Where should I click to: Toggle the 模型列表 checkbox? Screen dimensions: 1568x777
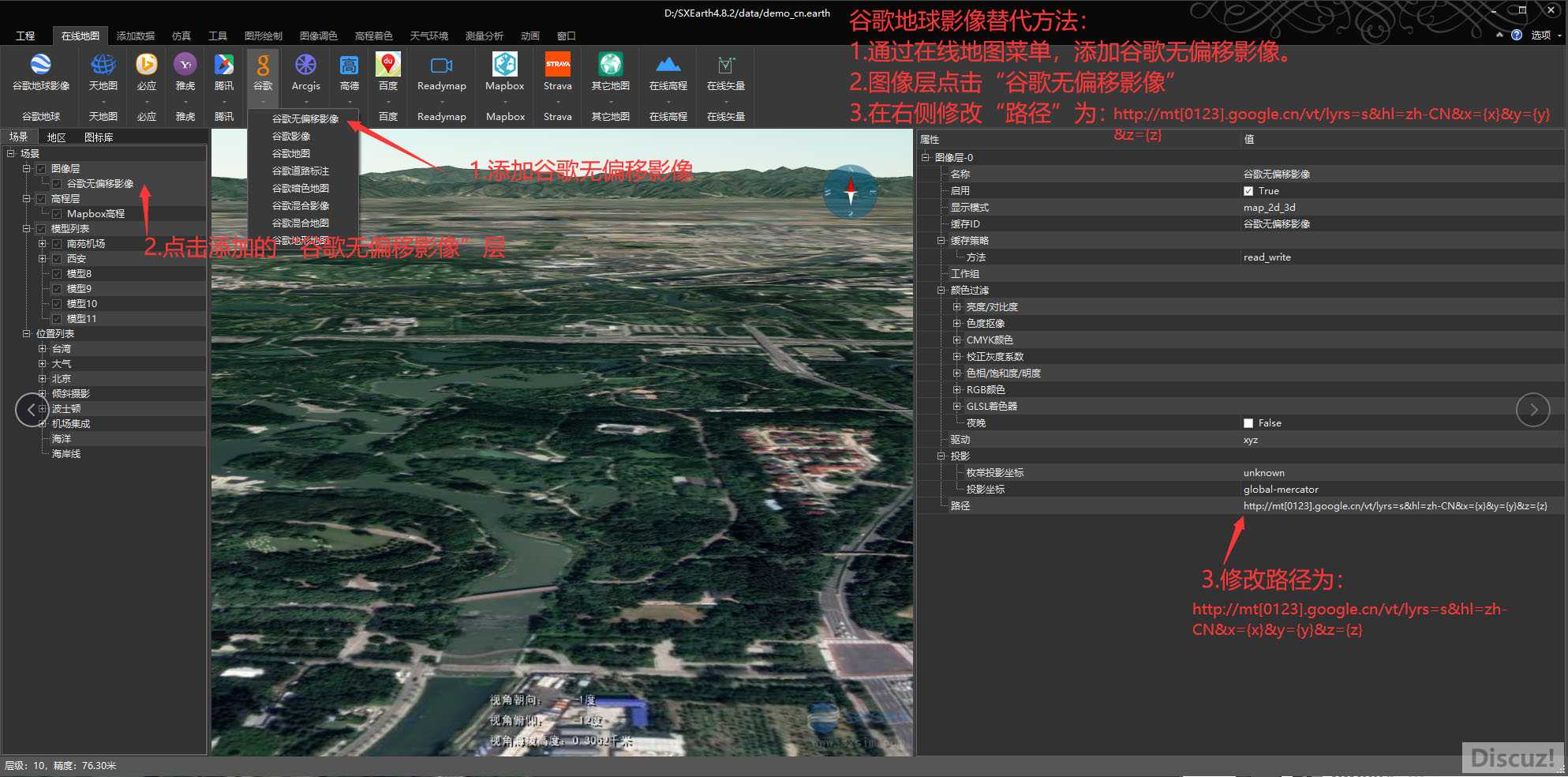41,229
